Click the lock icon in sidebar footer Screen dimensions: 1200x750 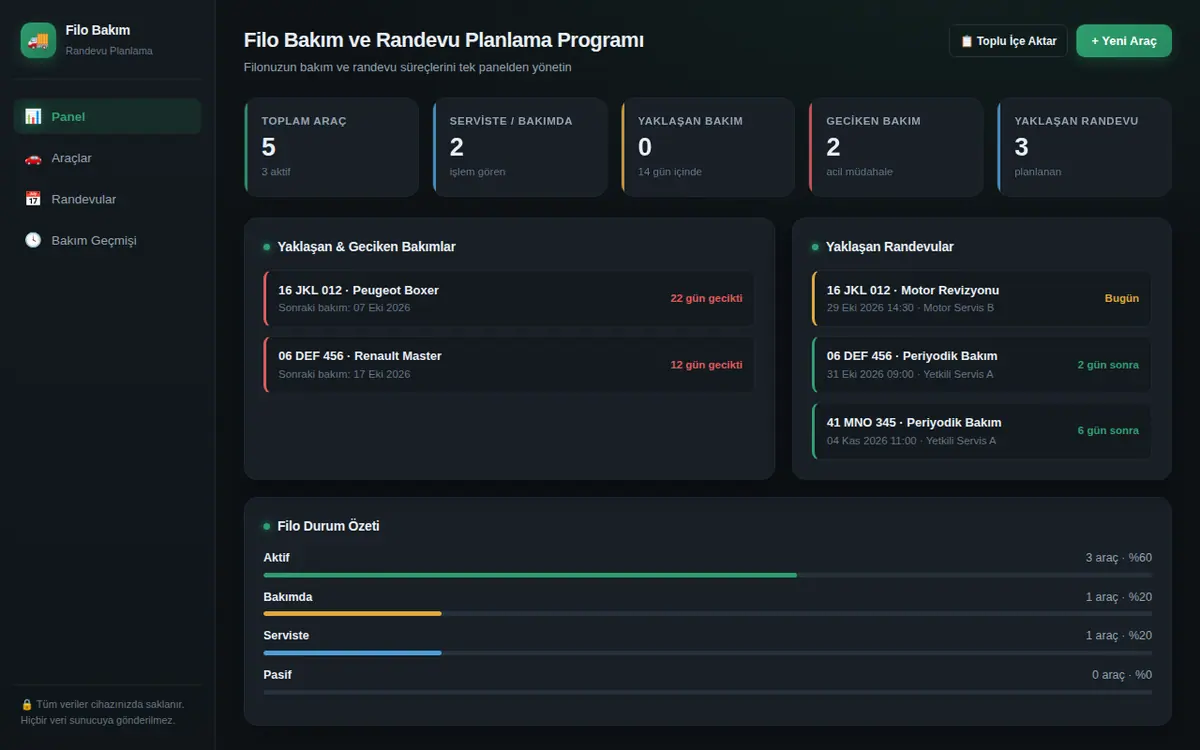[x=27, y=704]
